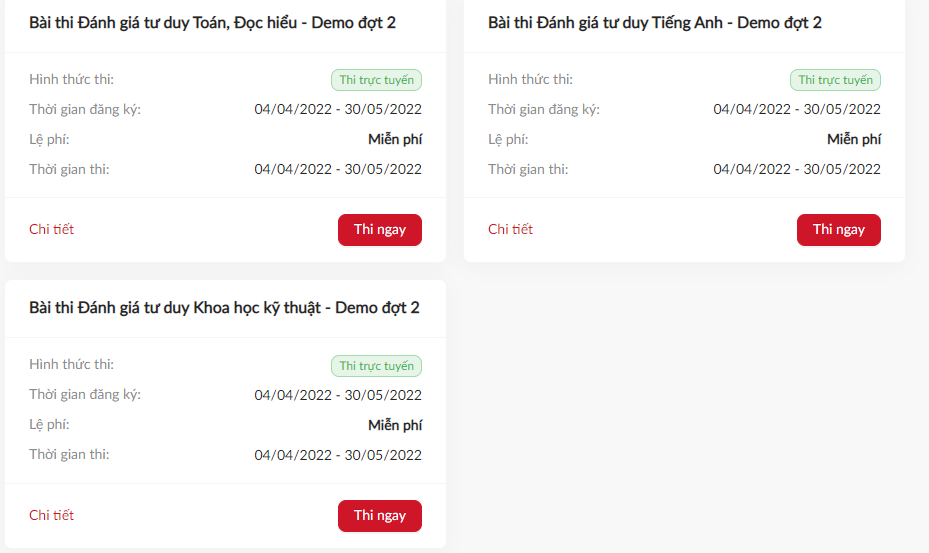Click registration date range on Tiếng Anh card
Screen dimensions: 929x553
coord(797,109)
